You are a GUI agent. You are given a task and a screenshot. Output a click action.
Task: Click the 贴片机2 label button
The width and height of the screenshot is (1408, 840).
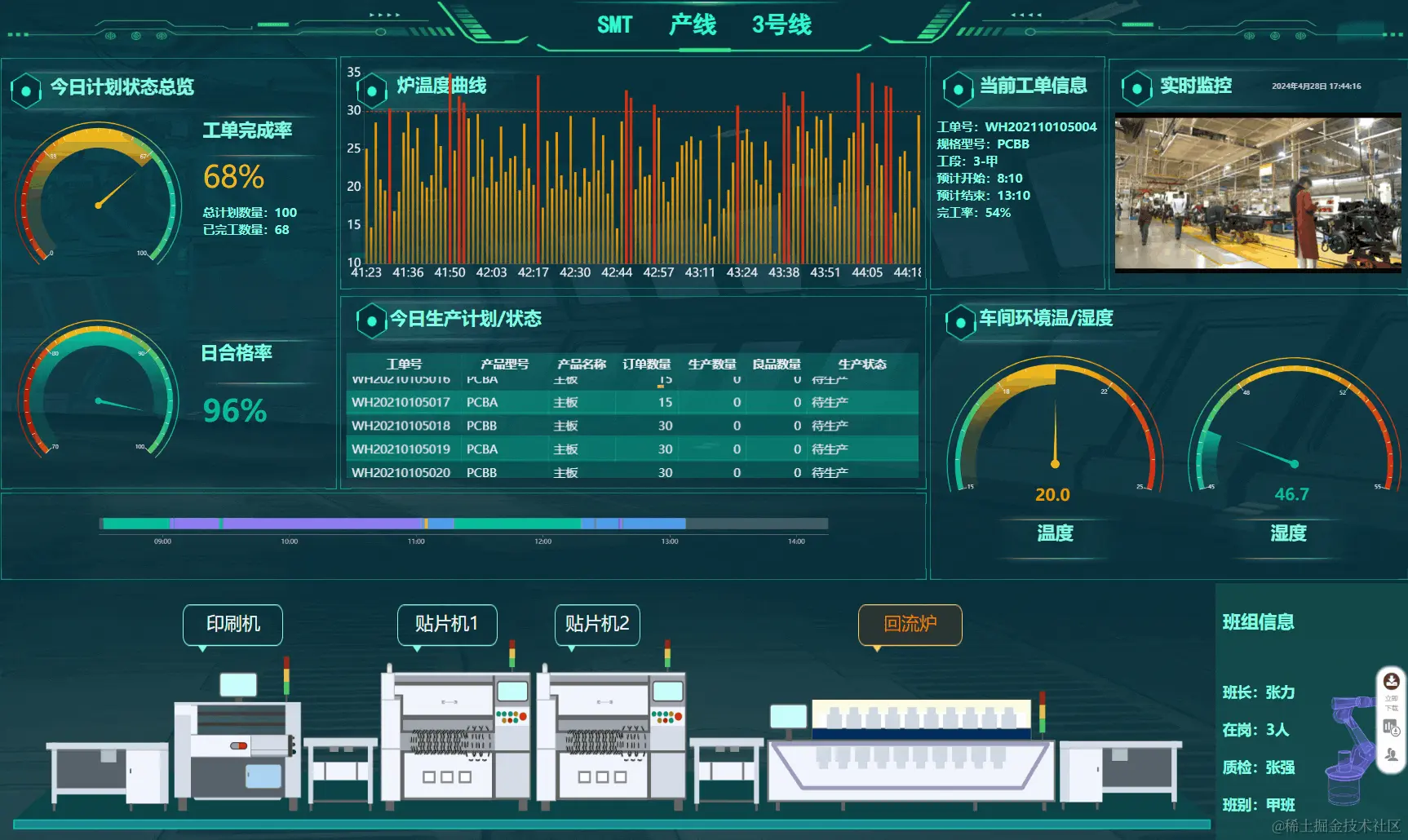pyautogui.click(x=597, y=625)
